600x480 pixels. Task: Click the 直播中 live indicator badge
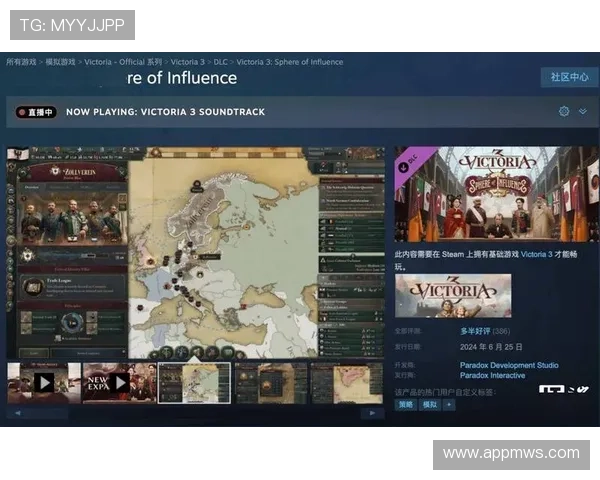tap(36, 112)
